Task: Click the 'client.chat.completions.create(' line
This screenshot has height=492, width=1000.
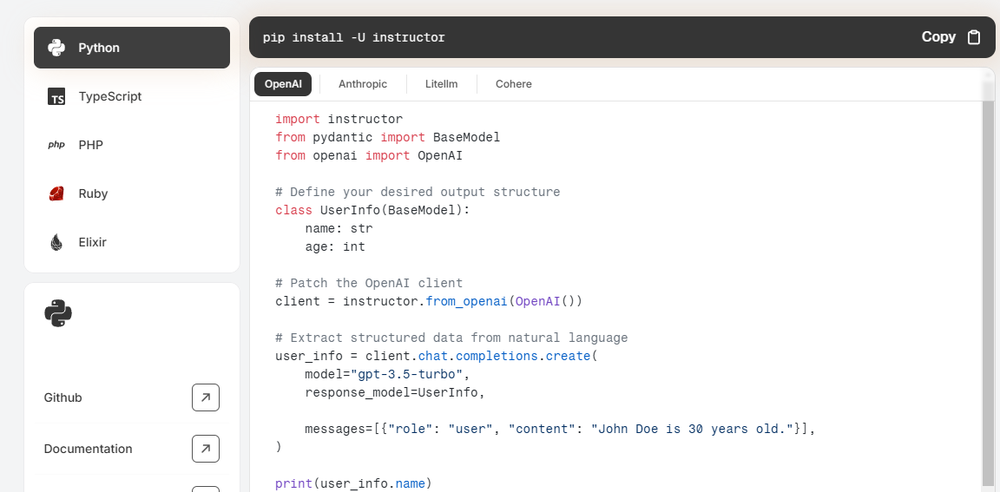Action: tap(436, 356)
